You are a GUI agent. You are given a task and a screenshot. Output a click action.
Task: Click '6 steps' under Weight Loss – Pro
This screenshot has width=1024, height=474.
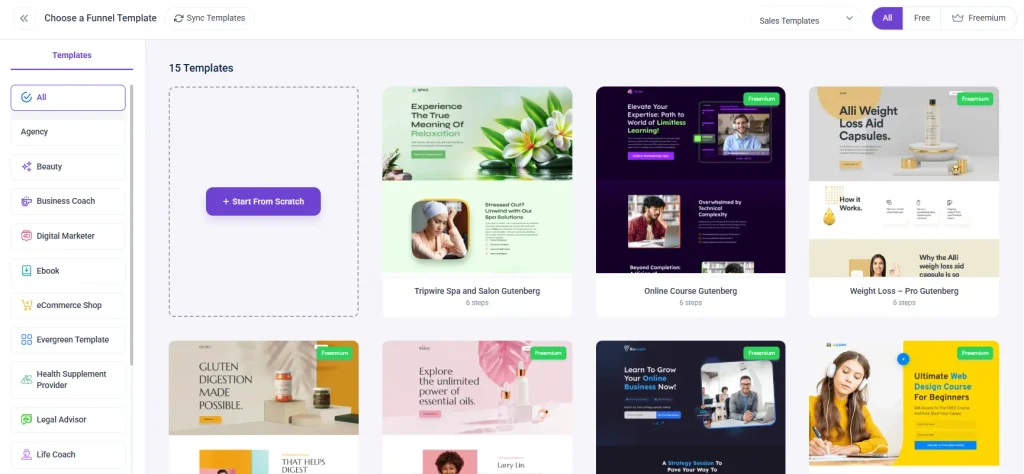[x=904, y=303]
